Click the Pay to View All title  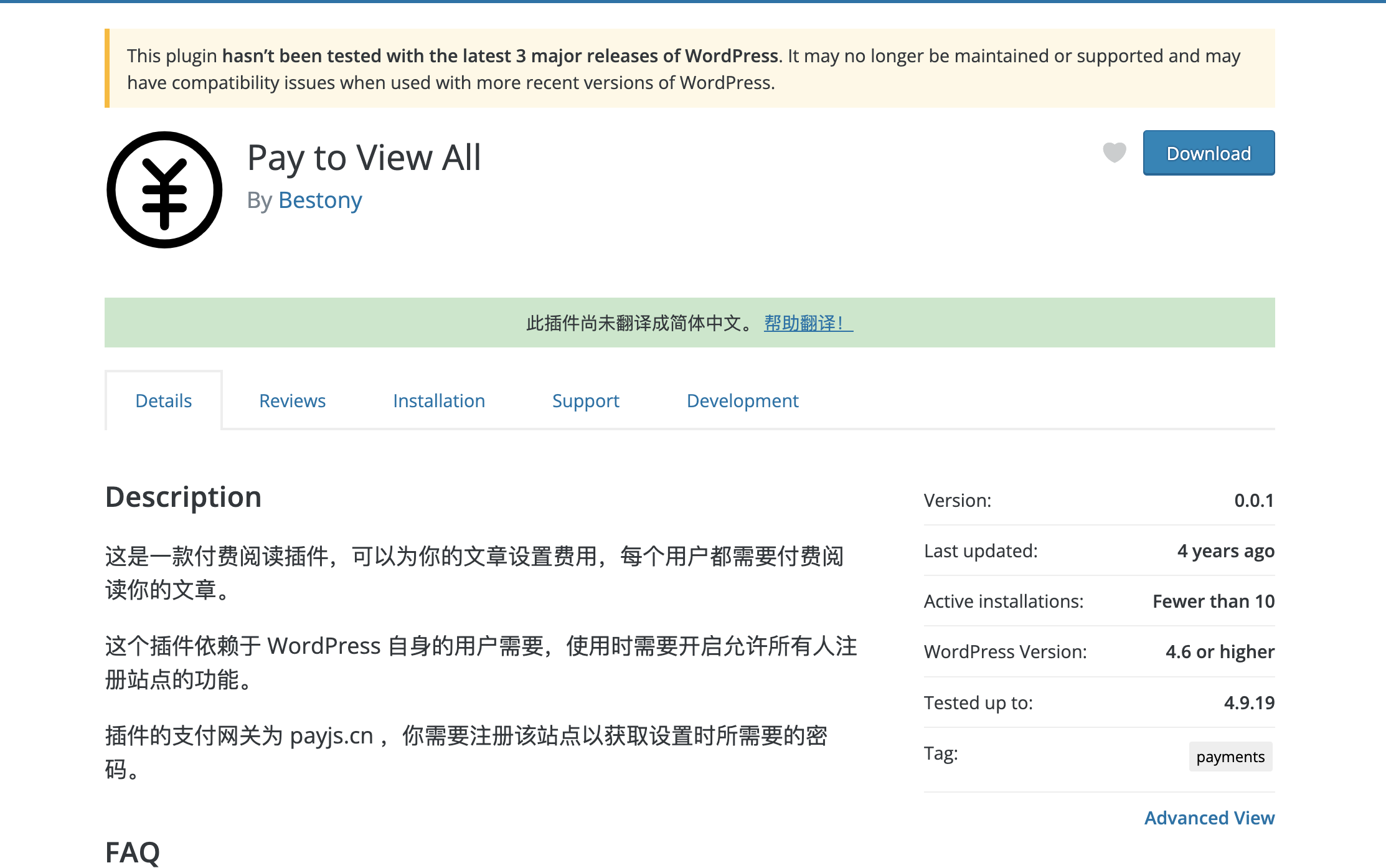[364, 158]
